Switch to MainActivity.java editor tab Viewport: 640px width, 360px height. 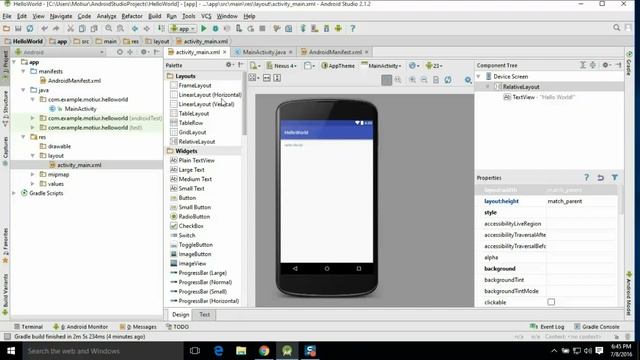coord(264,52)
